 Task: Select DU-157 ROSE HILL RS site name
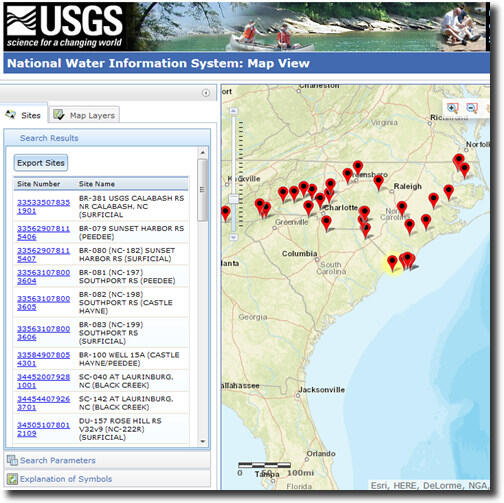pyautogui.click(x=120, y=429)
